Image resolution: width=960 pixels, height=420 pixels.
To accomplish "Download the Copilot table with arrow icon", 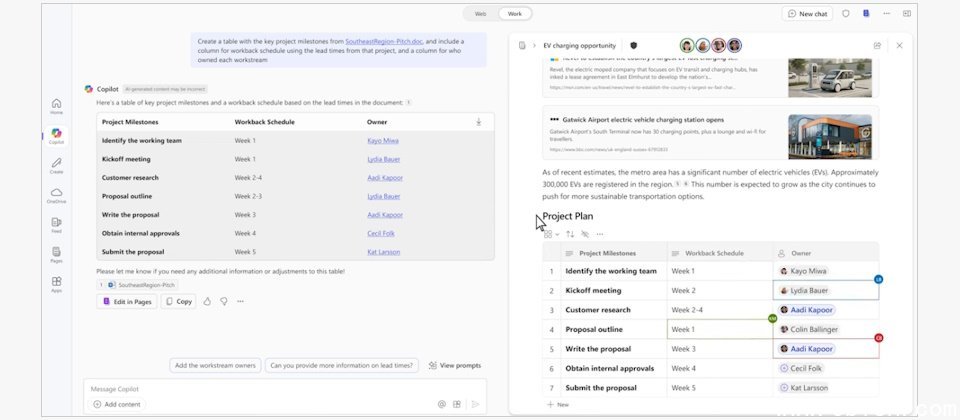I will point(478,122).
